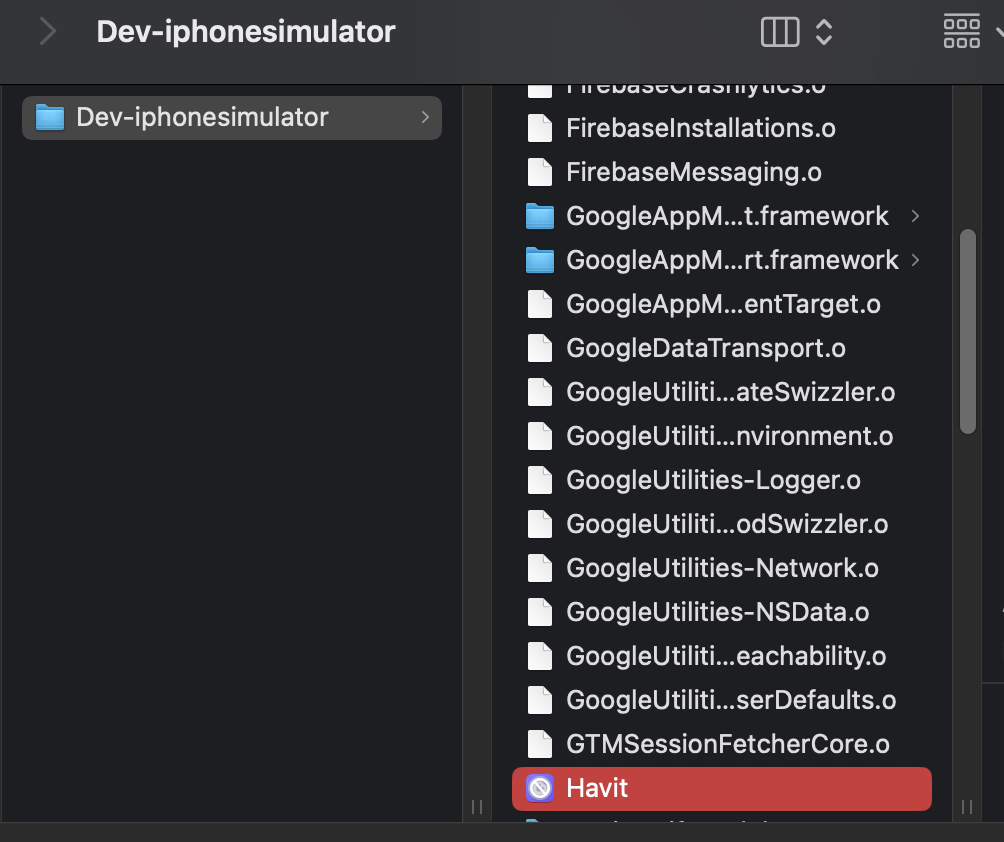The height and width of the screenshot is (842, 1004).
Task: Open the group-by grid icon
Action: point(961,31)
